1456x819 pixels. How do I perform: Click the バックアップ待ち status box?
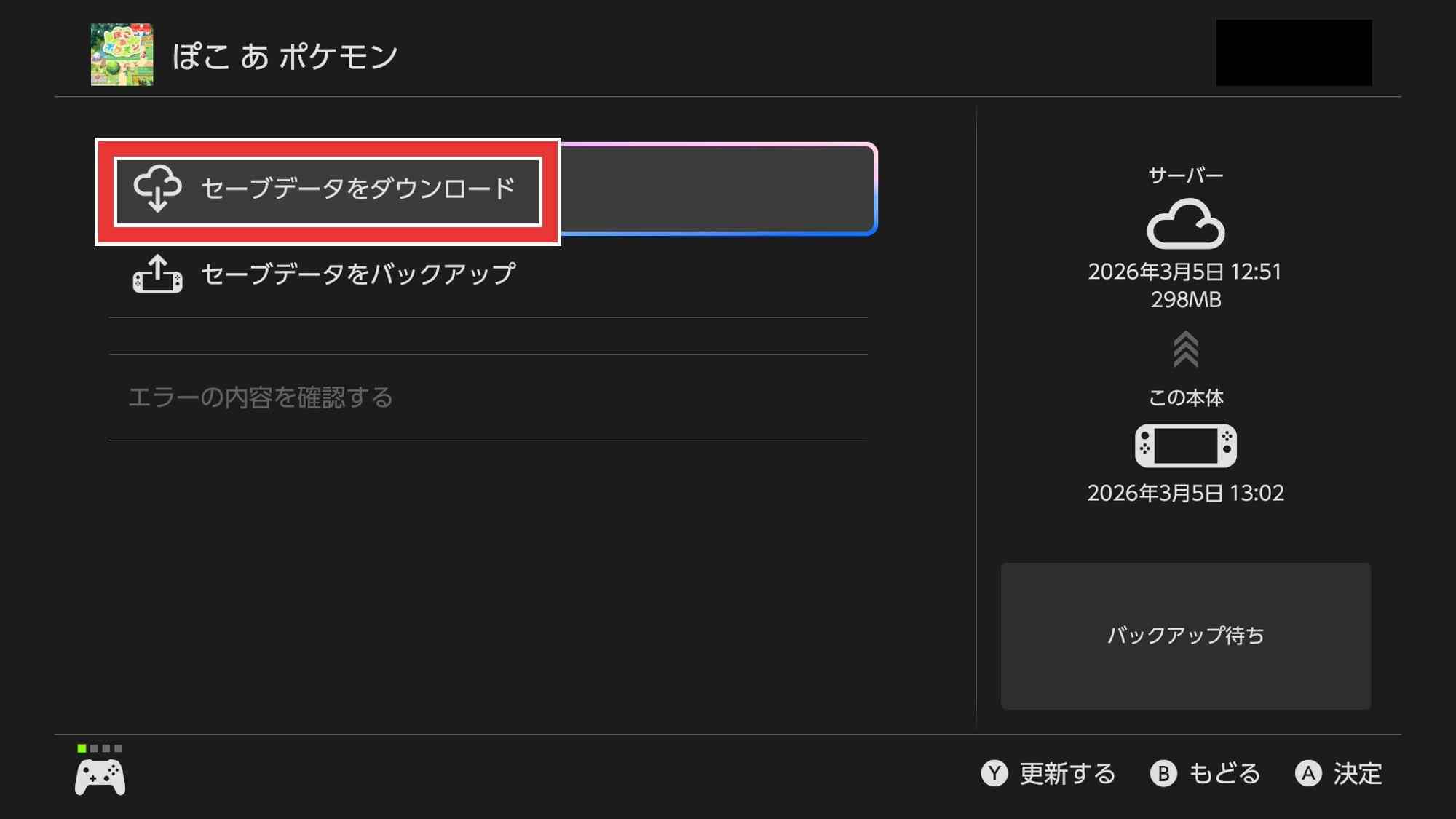(x=1185, y=636)
